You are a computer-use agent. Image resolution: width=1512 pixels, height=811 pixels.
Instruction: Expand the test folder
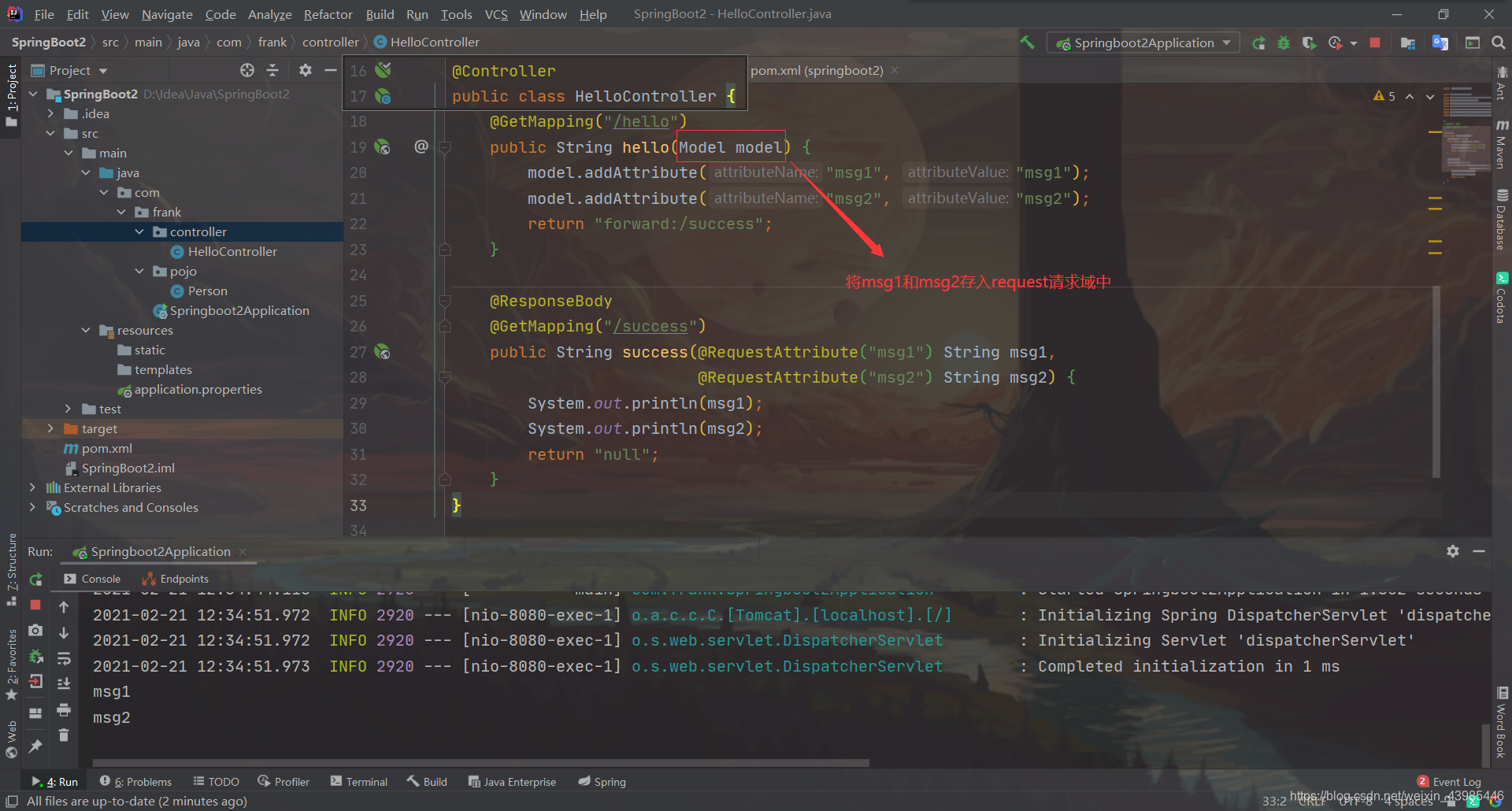click(x=68, y=409)
